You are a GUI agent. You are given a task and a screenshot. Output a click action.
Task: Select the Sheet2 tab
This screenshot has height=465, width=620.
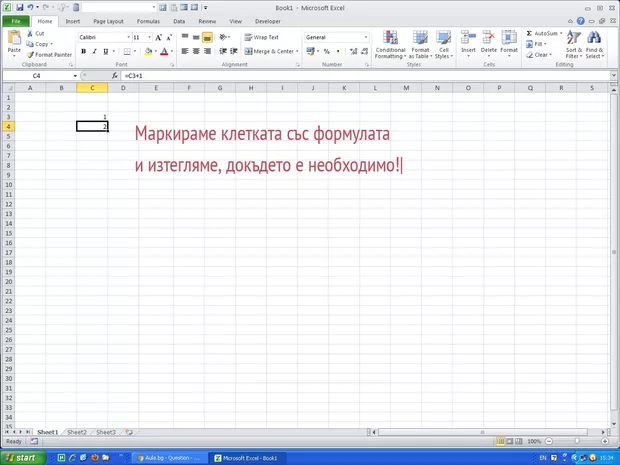tap(76, 432)
